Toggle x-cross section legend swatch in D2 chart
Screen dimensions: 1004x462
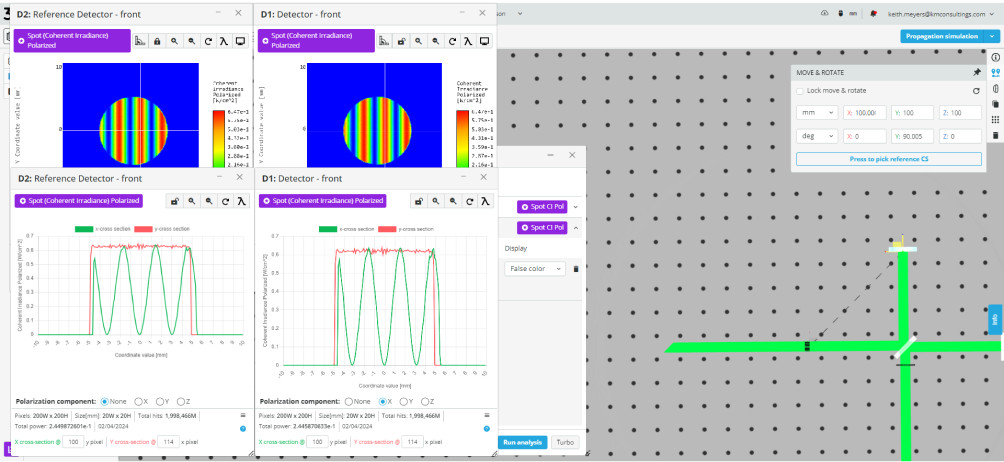[x=84, y=228]
